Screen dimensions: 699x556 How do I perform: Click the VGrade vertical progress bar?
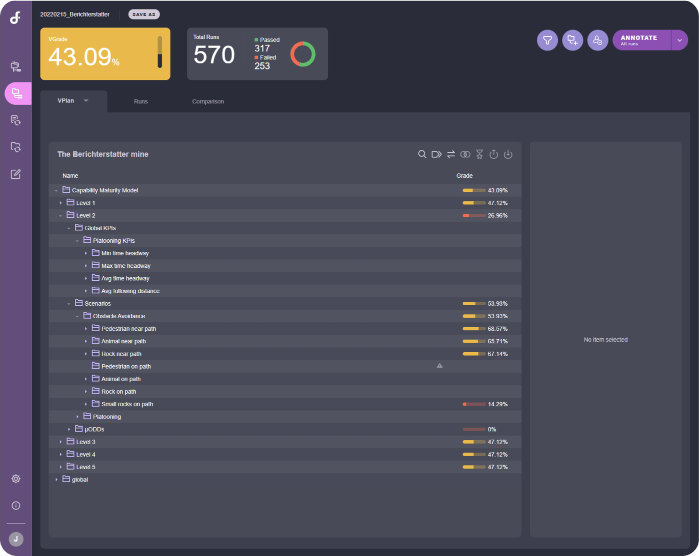[159, 53]
